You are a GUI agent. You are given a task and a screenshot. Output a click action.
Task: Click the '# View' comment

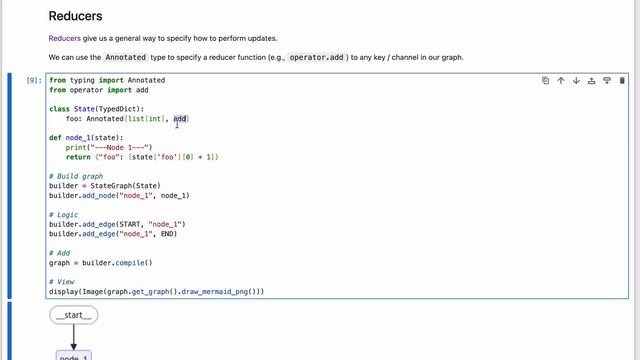[62, 282]
